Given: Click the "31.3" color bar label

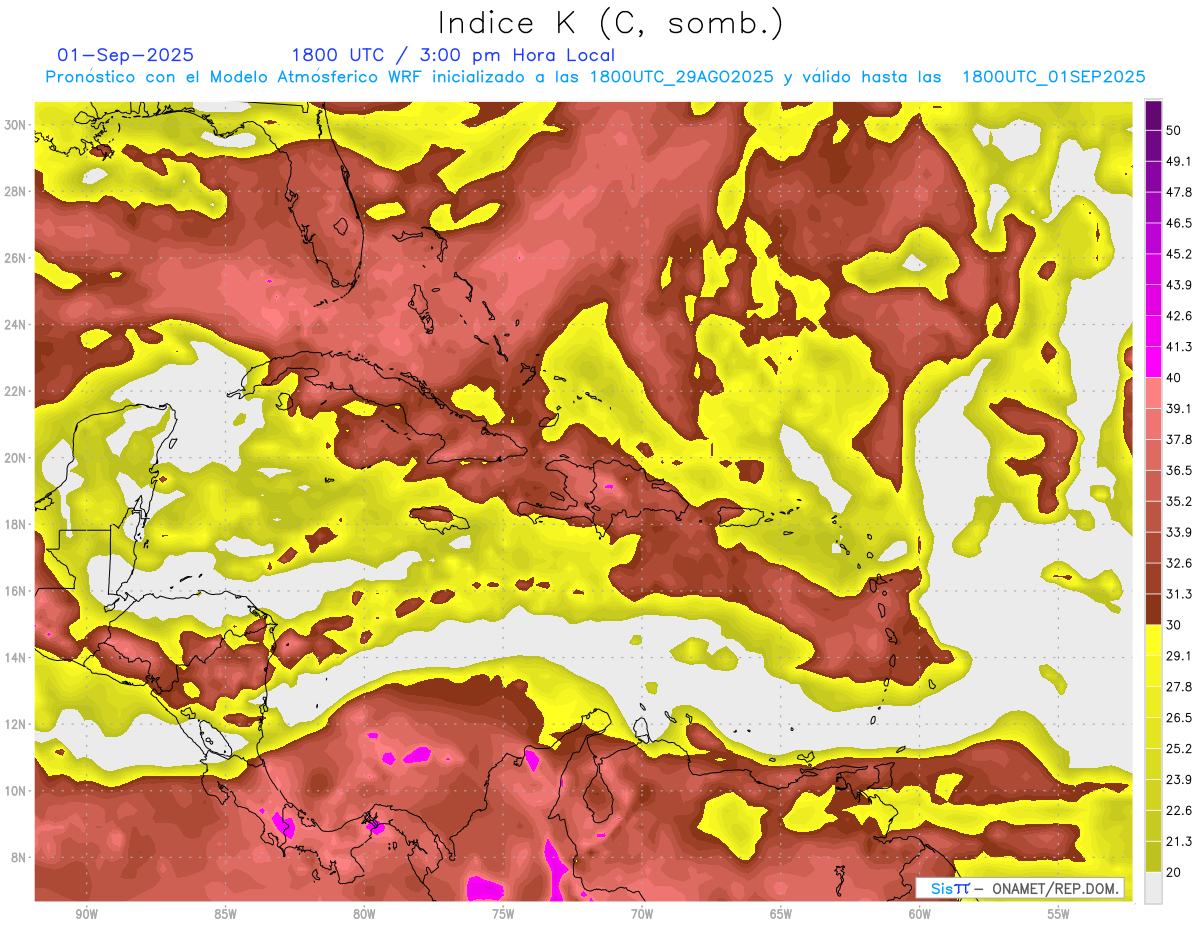Looking at the screenshot, I should pyautogui.click(x=1178, y=594).
